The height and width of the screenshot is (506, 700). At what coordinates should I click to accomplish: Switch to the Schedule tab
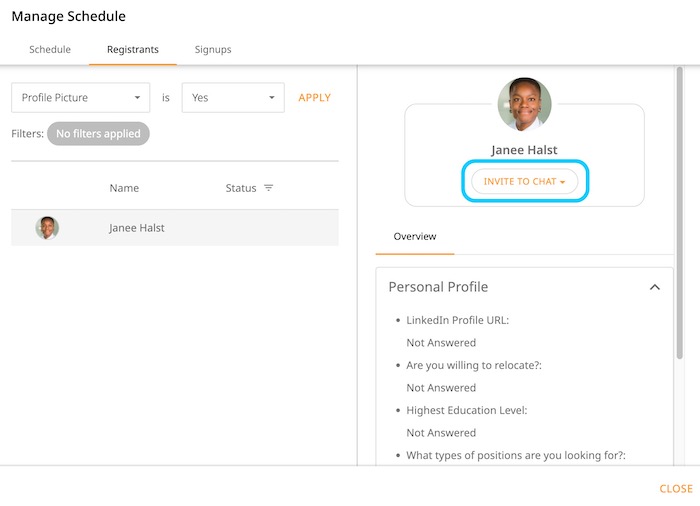[50, 49]
